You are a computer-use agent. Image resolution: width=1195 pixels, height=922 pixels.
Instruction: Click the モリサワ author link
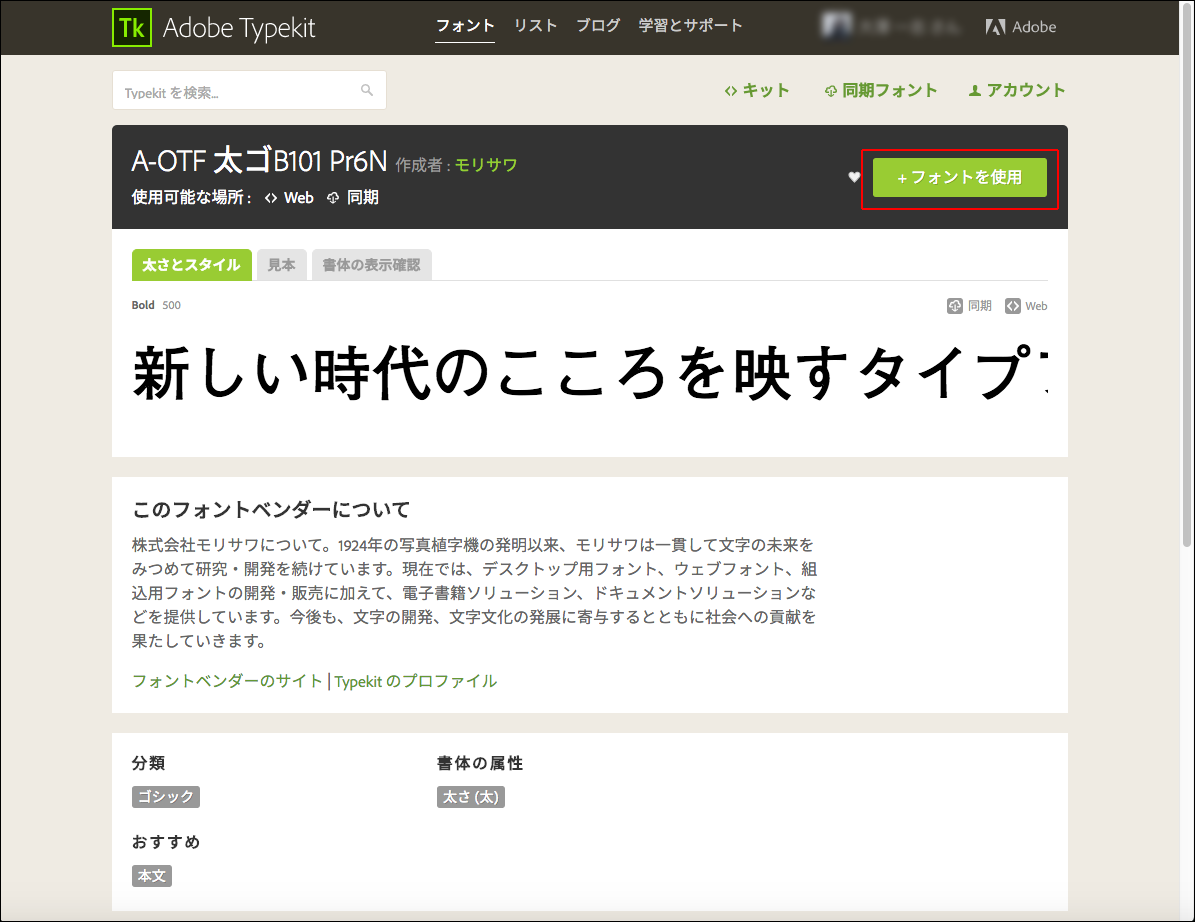(486, 165)
